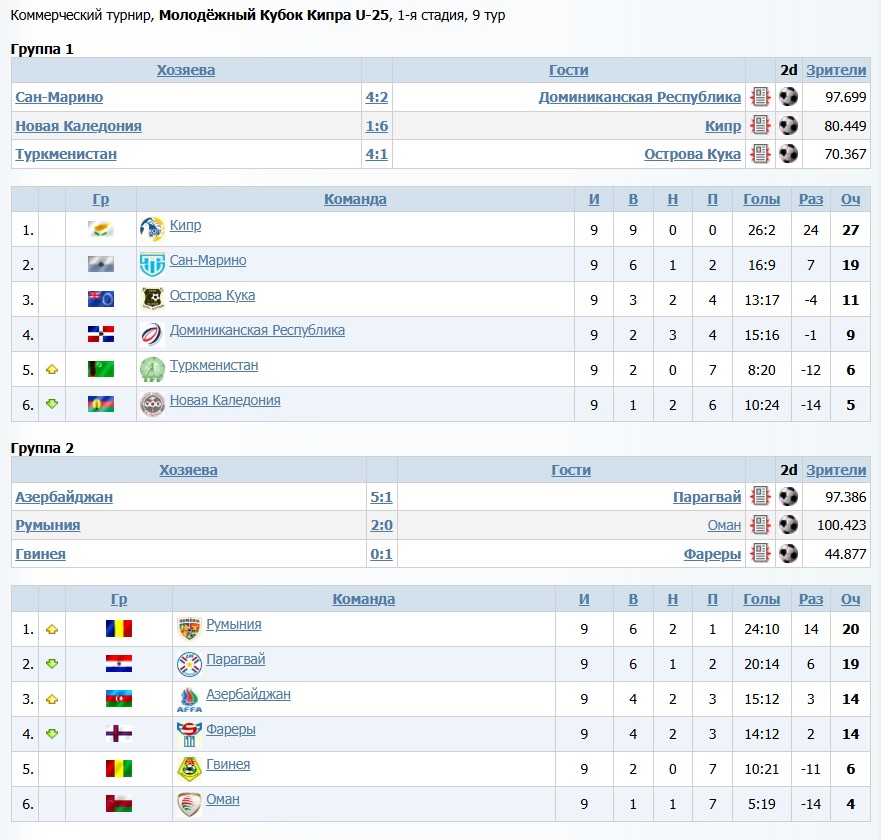Click the Азербайджан AFFA team logo
The width and height of the screenshot is (881, 840).
(x=189, y=699)
